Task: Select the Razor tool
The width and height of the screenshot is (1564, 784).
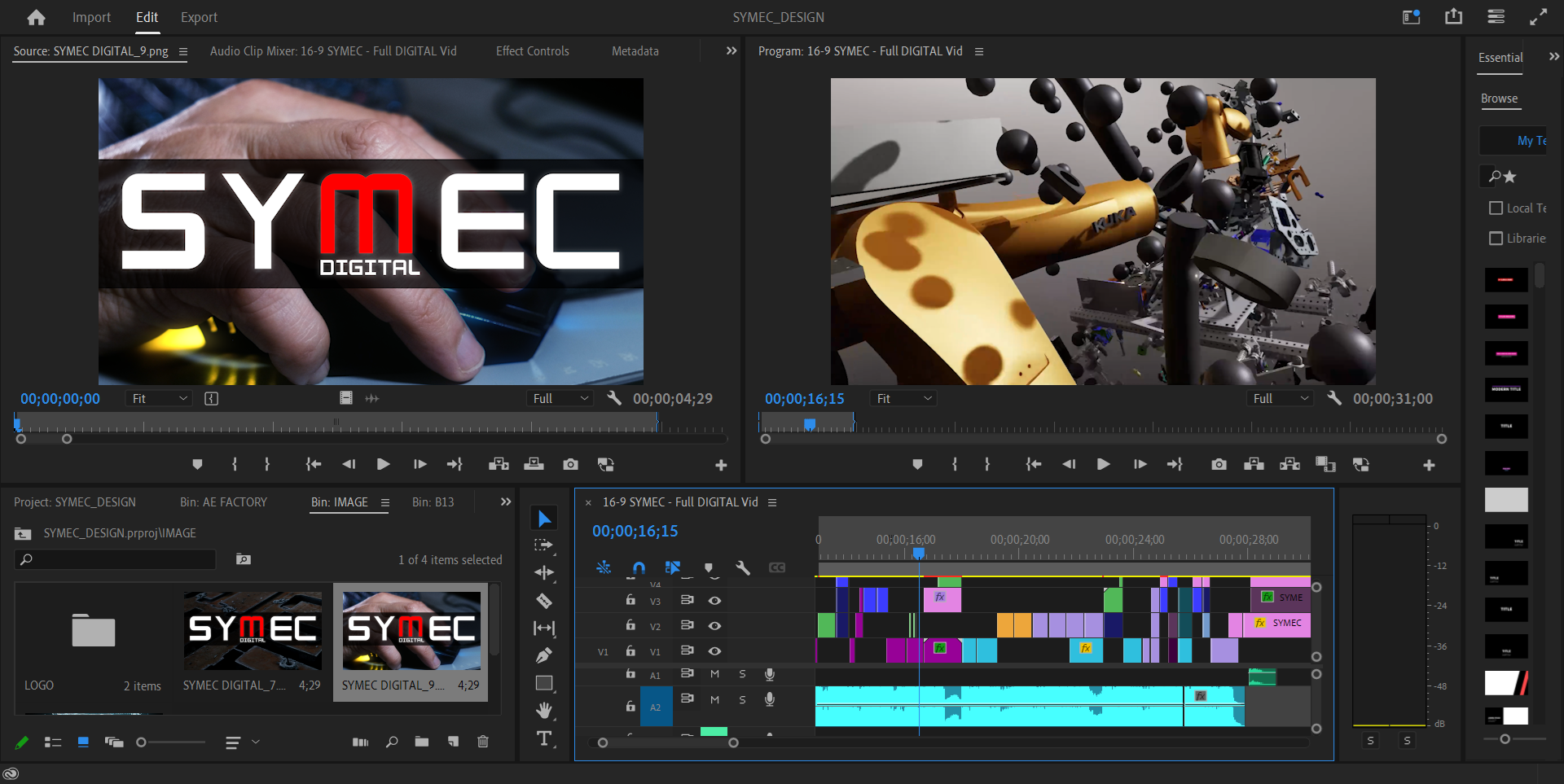Action: coord(544,601)
